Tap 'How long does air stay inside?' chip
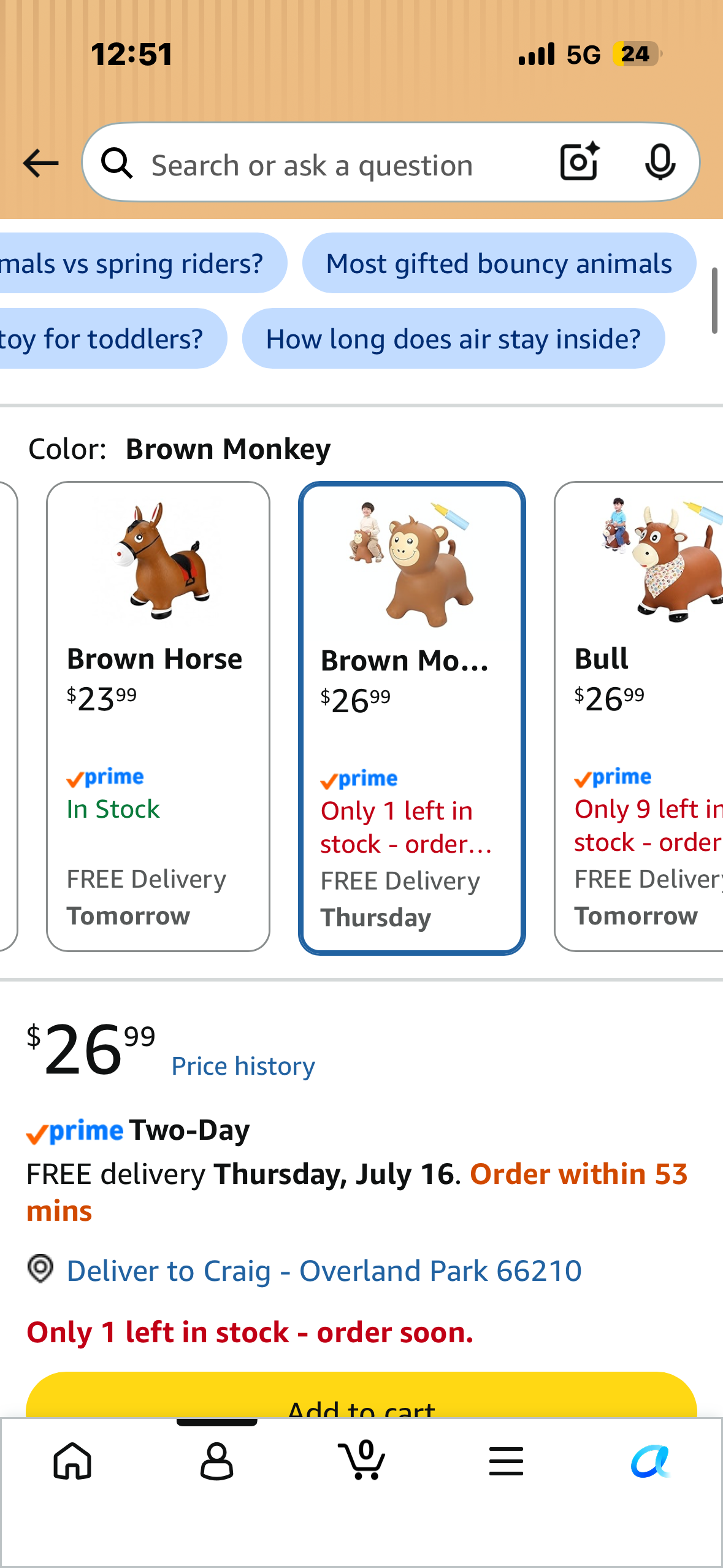This screenshot has height=1568, width=723. pos(453,339)
